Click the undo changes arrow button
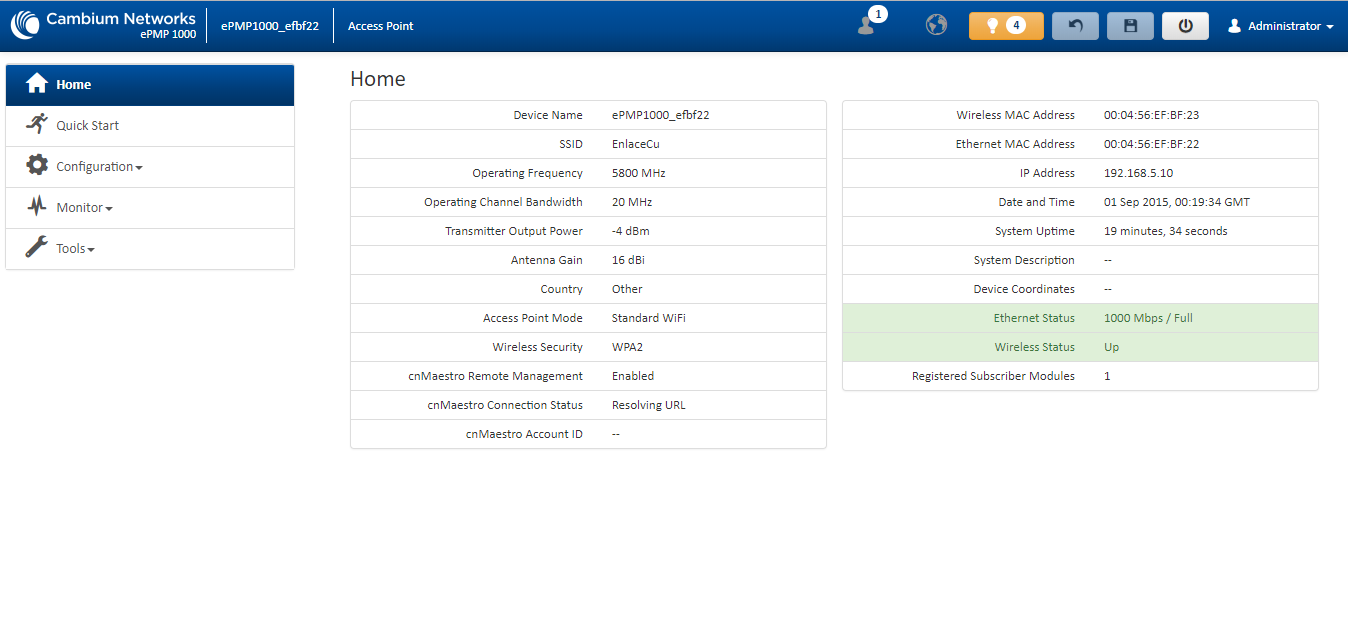The image size is (1348, 636). [x=1075, y=26]
